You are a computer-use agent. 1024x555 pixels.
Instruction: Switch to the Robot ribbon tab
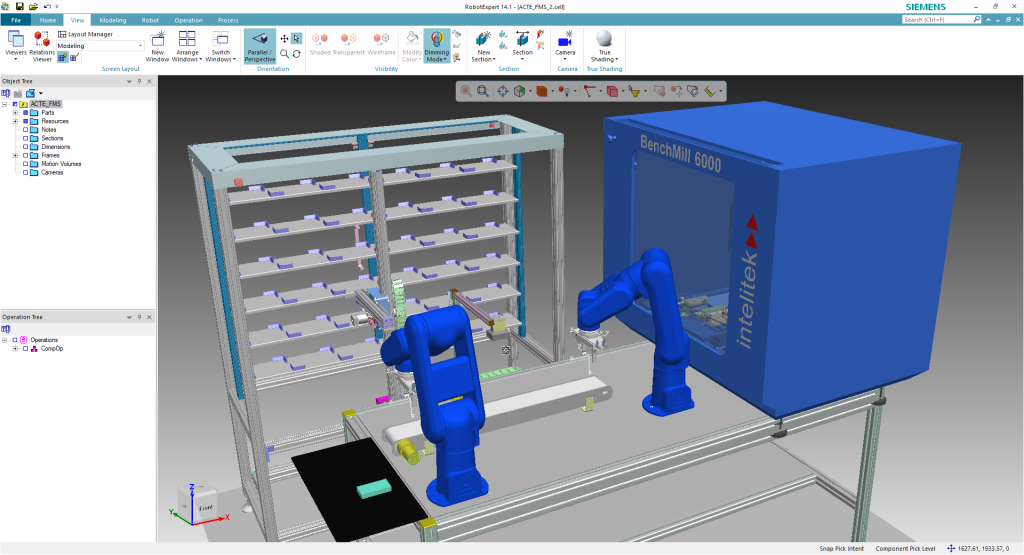pos(150,20)
